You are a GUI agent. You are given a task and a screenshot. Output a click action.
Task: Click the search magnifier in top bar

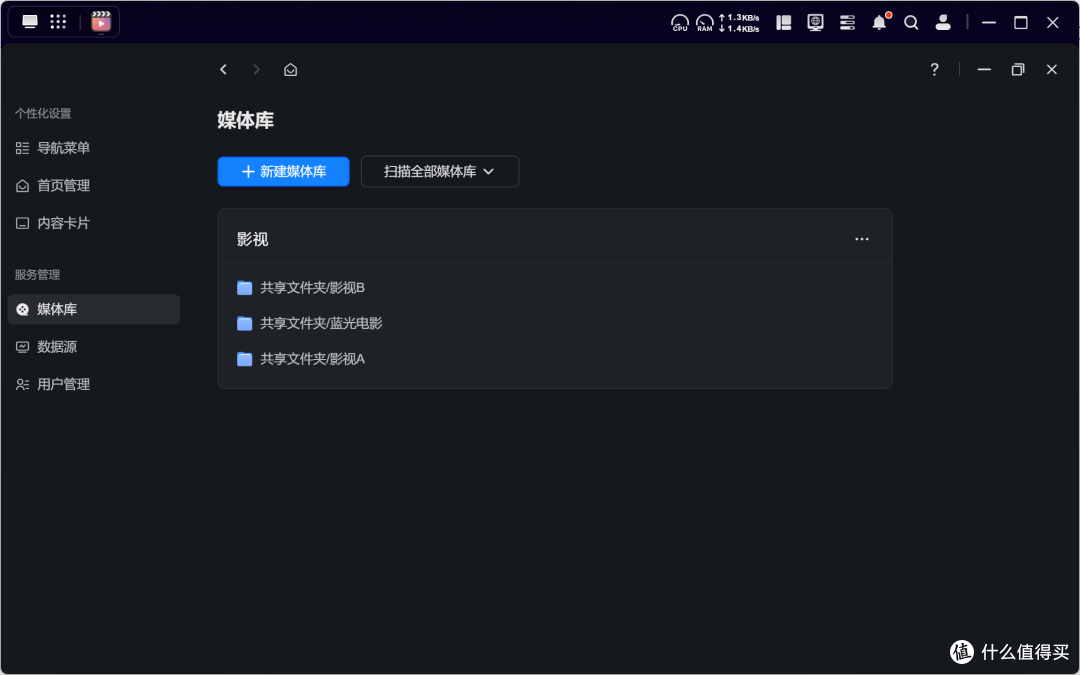coord(911,23)
